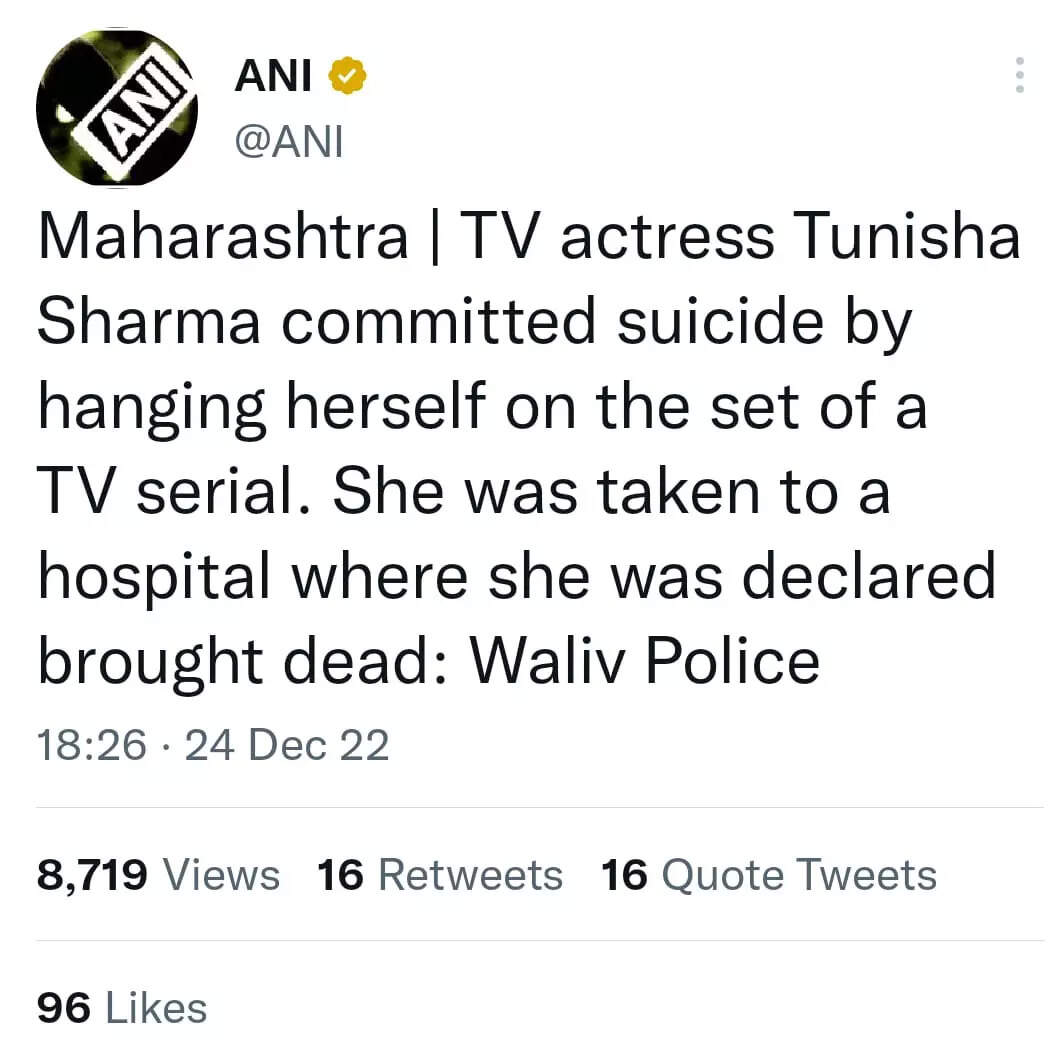Show the 16 Retweets list

[x=439, y=875]
